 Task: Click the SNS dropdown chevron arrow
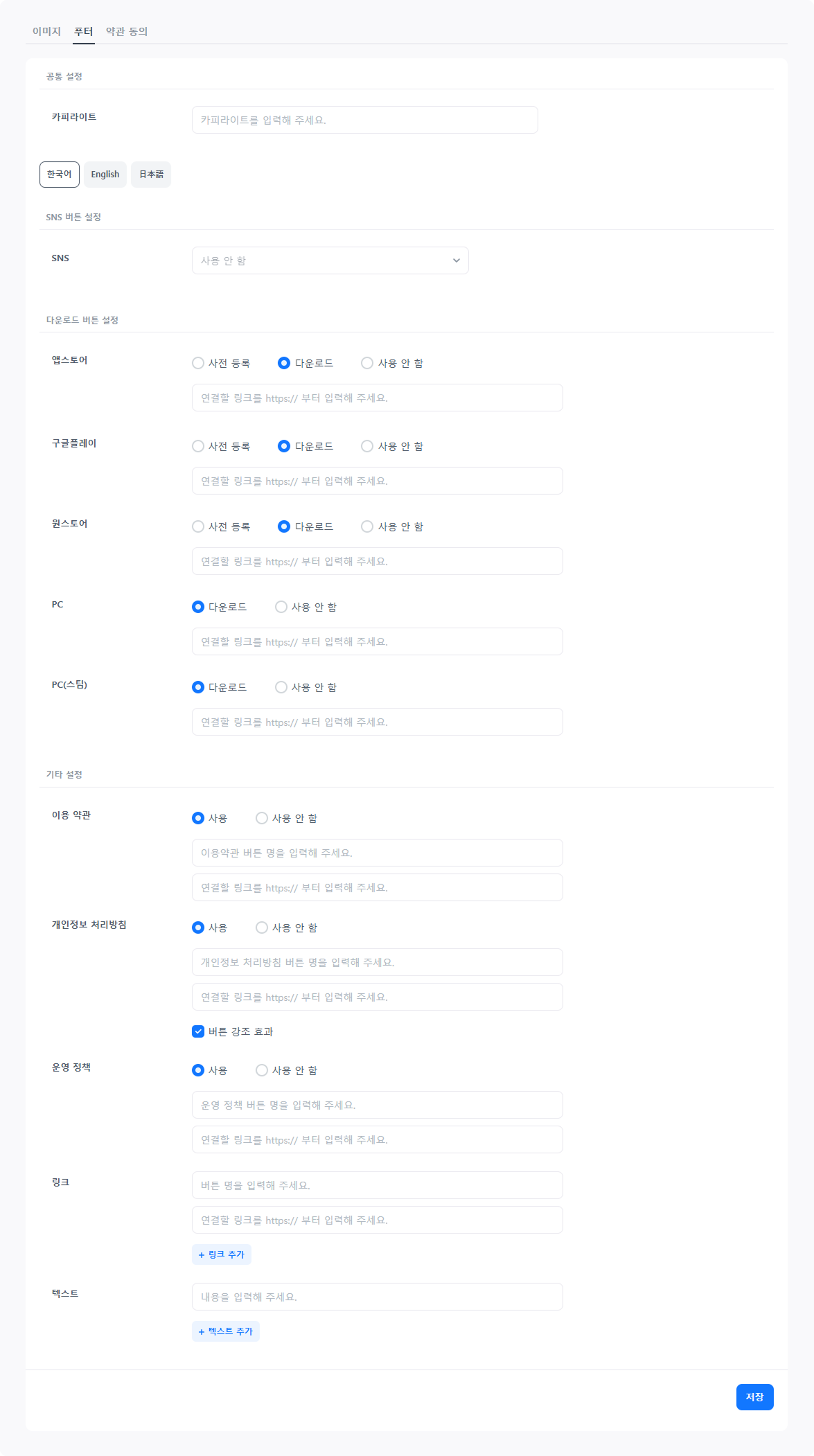pyautogui.click(x=456, y=260)
